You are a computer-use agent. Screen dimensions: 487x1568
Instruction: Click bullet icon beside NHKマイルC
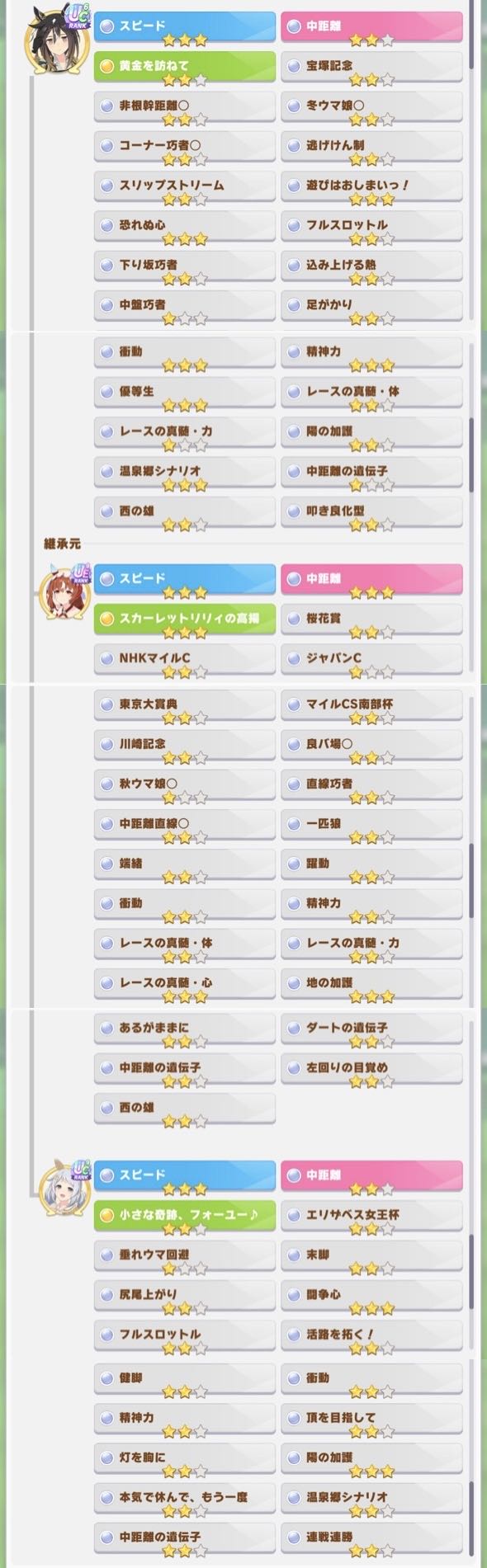pos(106,658)
